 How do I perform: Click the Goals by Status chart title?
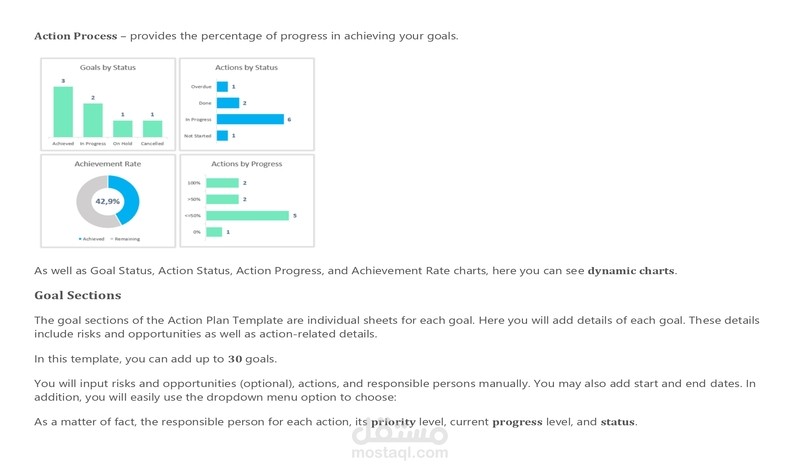[108, 67]
